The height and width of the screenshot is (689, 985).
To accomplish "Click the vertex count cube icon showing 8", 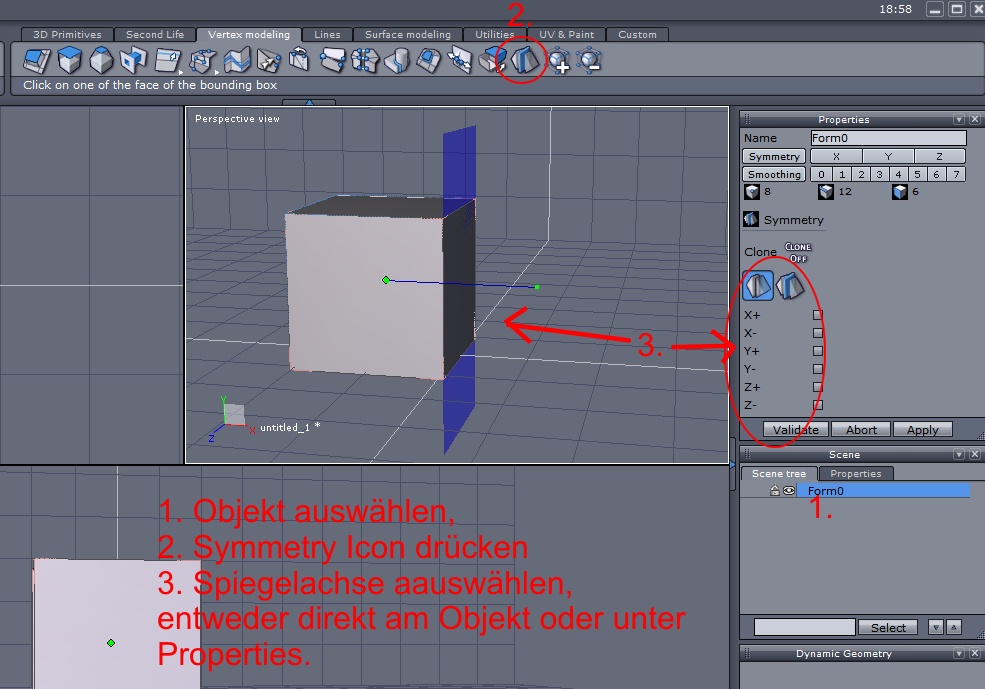I will pyautogui.click(x=752, y=192).
